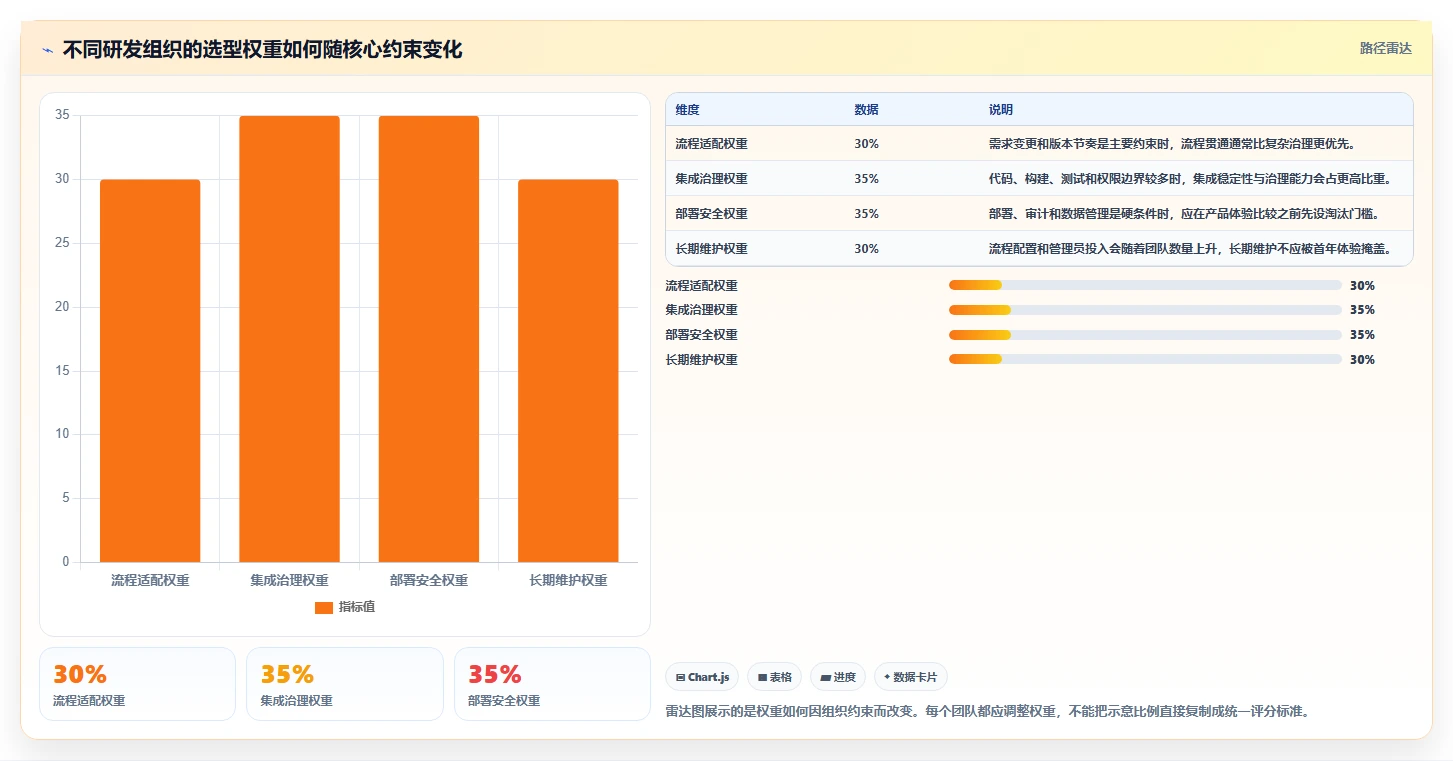Click the description starting 代码、构建、测试
This screenshot has height=761, width=1453.
[1189, 179]
